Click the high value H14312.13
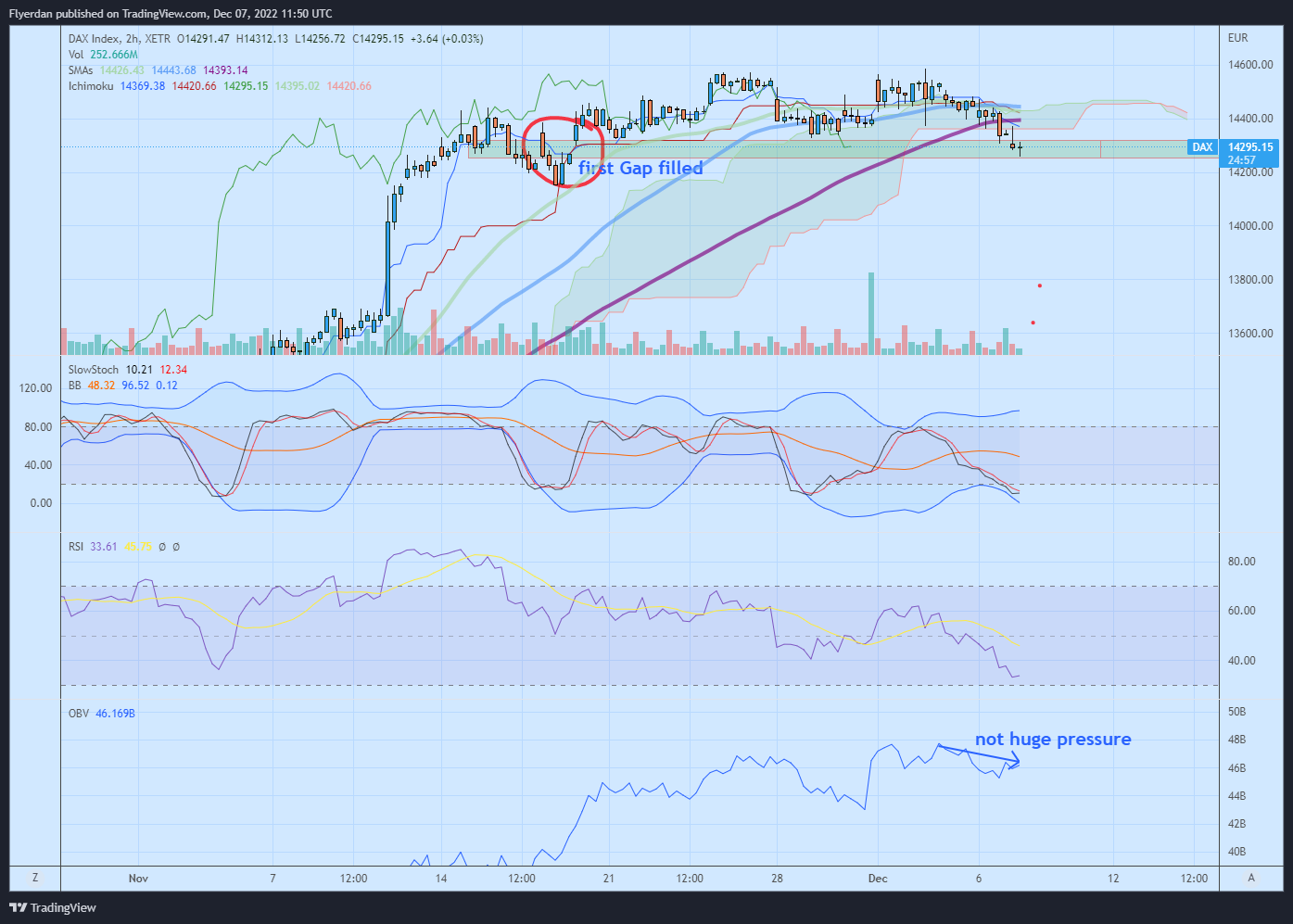The height and width of the screenshot is (924, 1293). pyautogui.click(x=261, y=39)
